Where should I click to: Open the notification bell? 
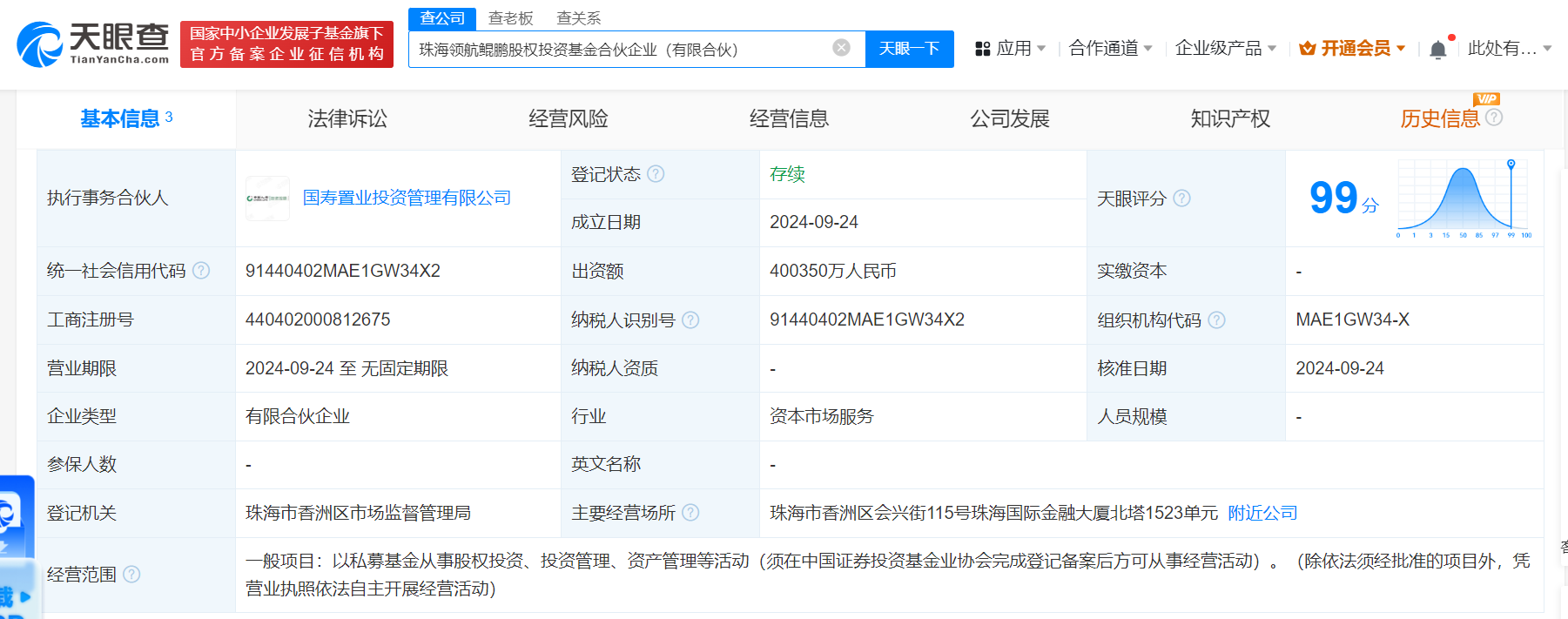1438,50
